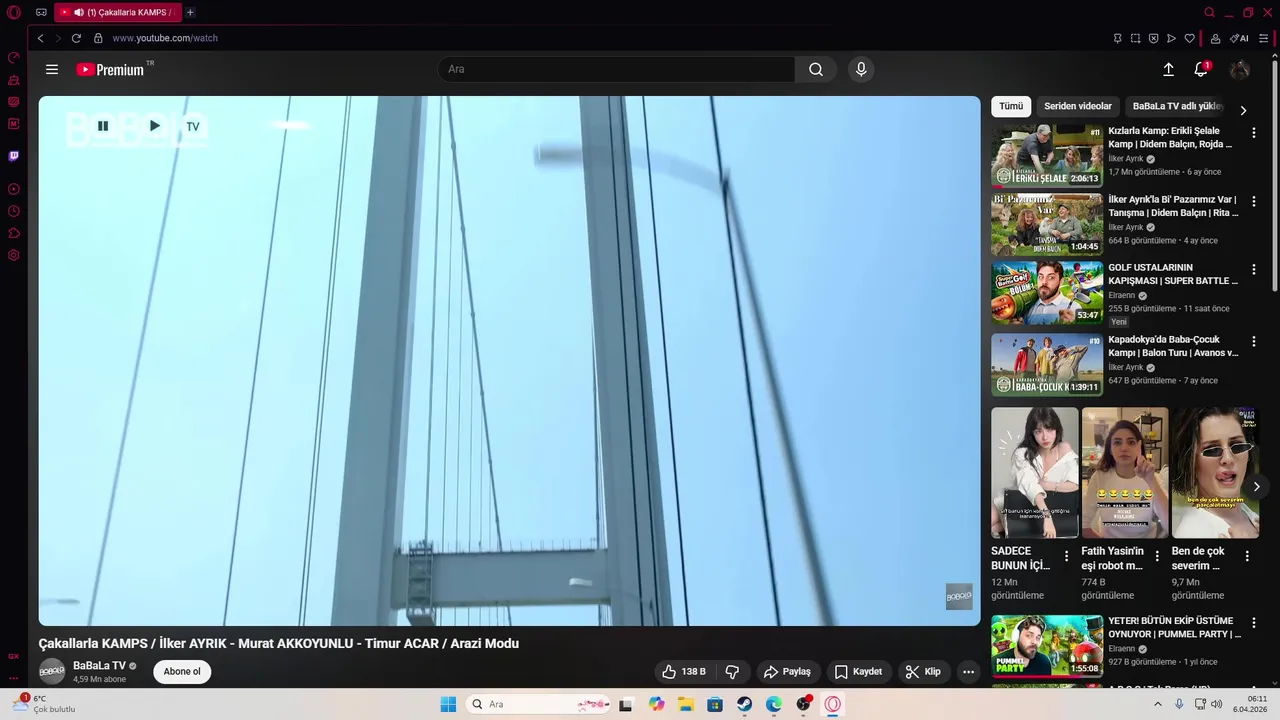Open options for Bi' Pazarımız Var video
The width and height of the screenshot is (1280, 720).
(1253, 201)
